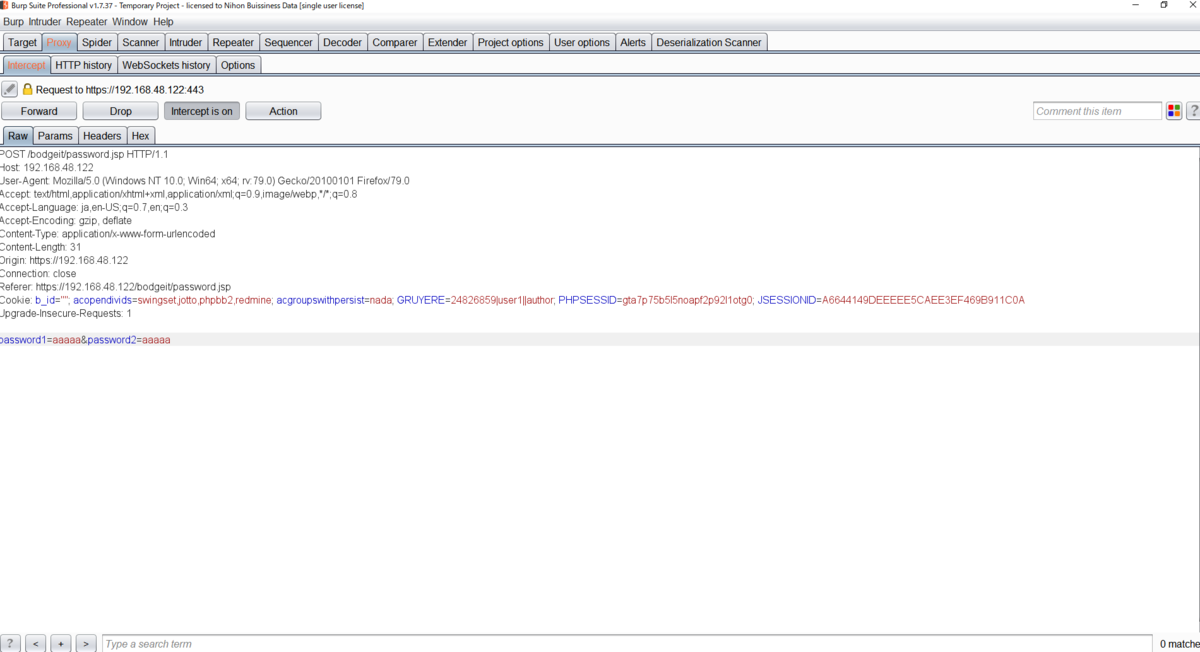Click the User-Agent header line
The image size is (1200, 652).
click(x=204, y=181)
